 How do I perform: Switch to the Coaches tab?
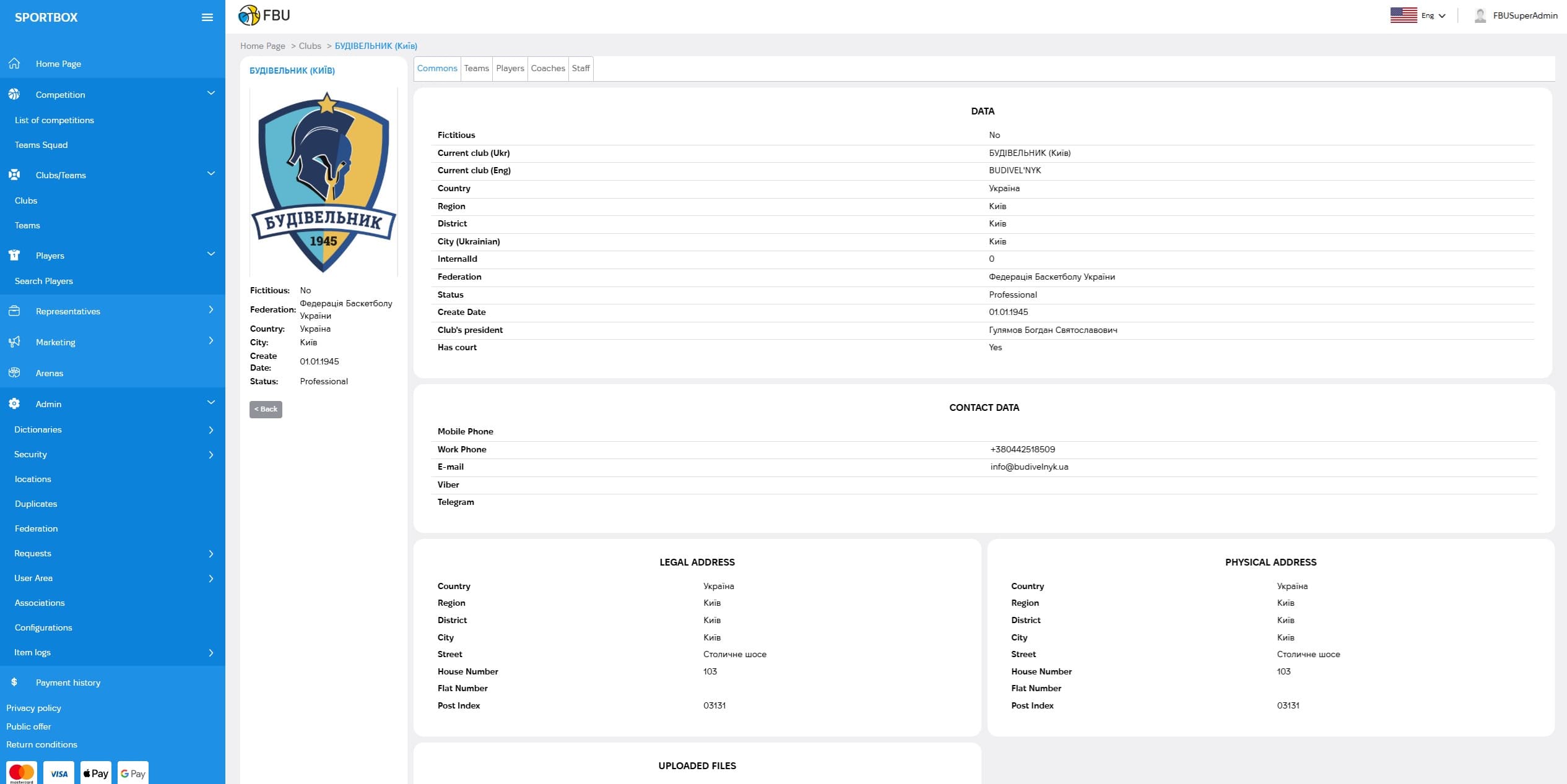click(548, 68)
